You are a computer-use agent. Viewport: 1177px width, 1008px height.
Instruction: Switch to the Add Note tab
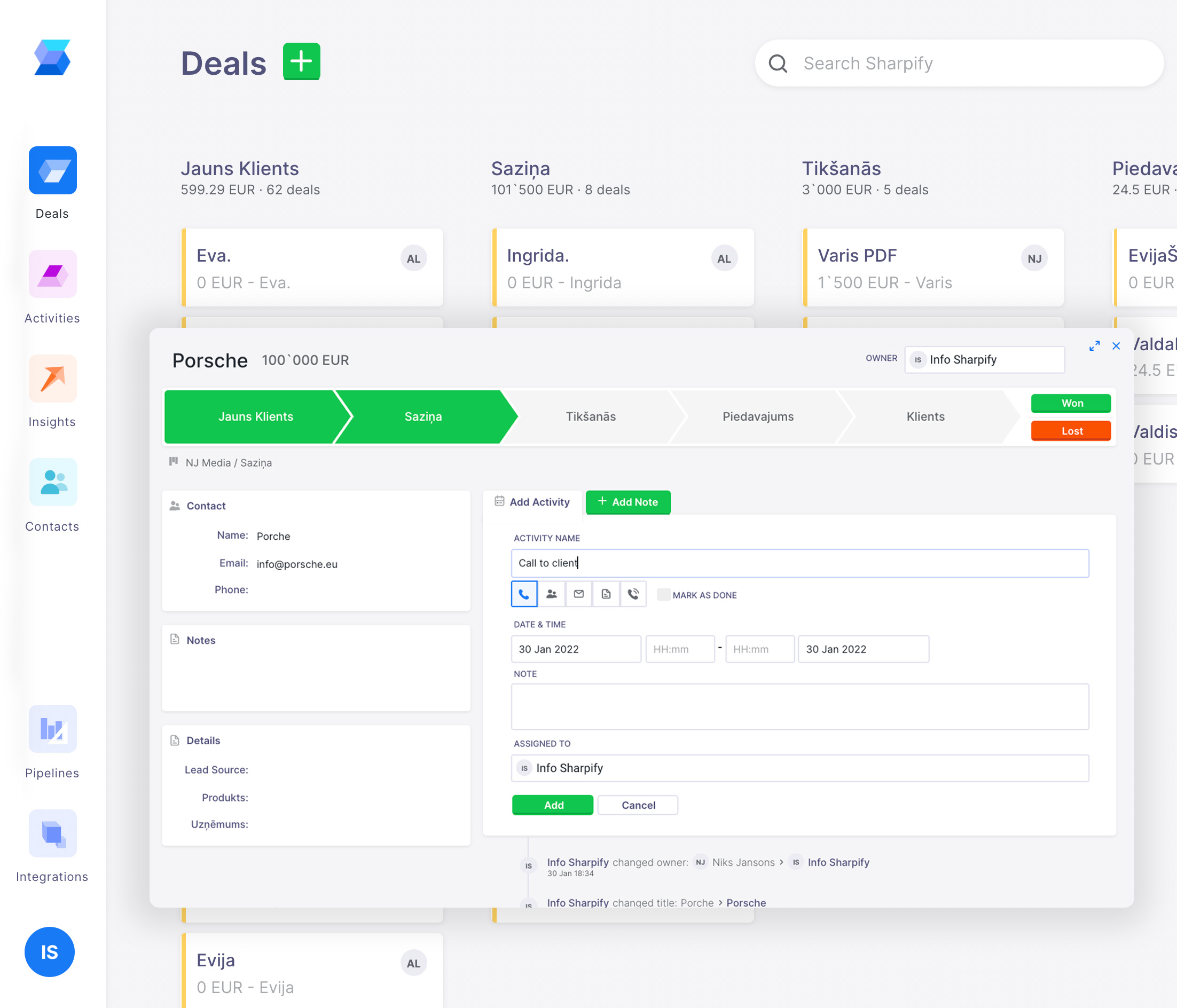(x=627, y=502)
